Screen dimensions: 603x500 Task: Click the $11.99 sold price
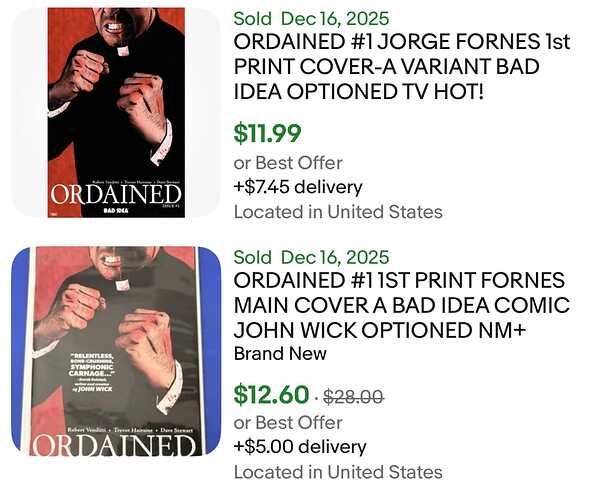[x=267, y=133]
